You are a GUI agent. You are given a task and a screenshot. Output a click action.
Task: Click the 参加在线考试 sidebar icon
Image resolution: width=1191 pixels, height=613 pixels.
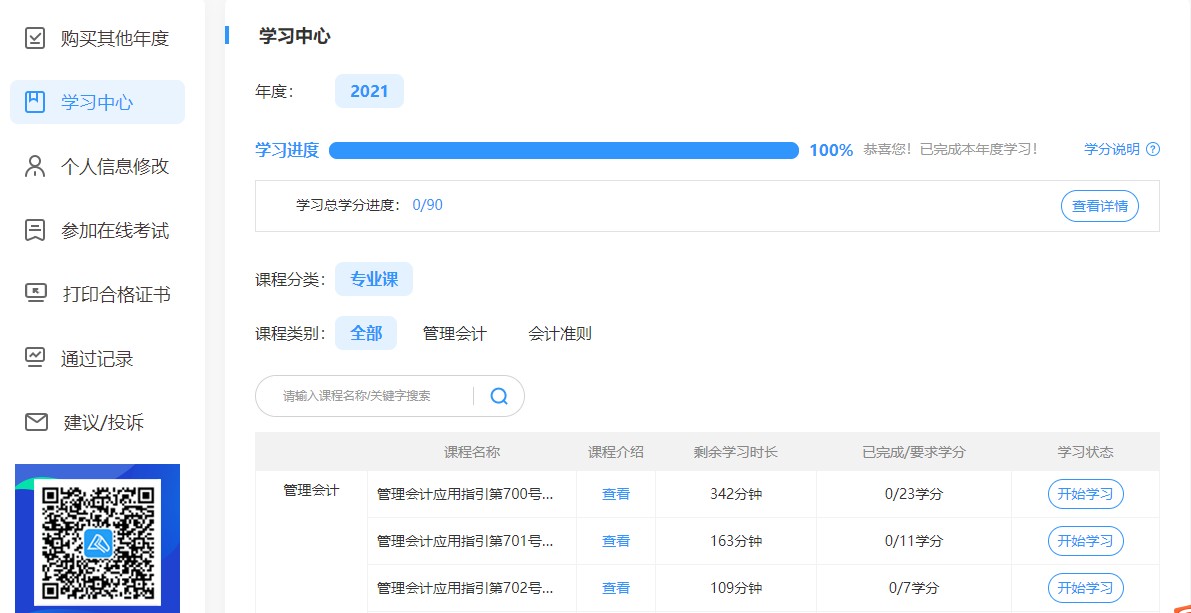(35, 230)
